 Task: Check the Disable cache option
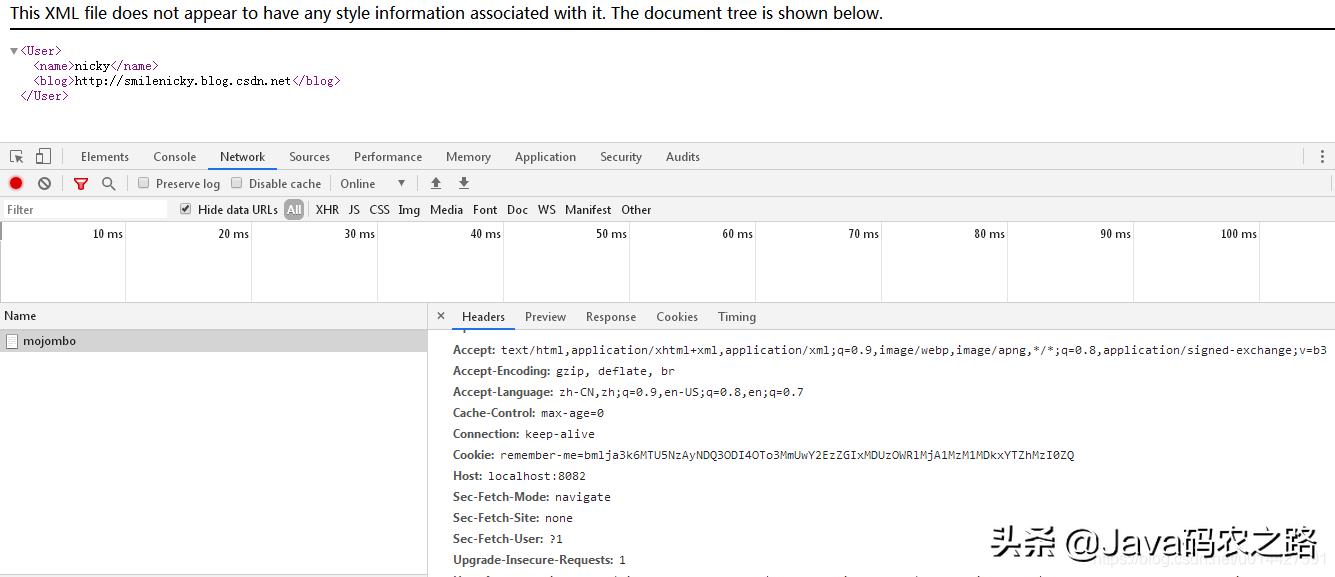(237, 183)
